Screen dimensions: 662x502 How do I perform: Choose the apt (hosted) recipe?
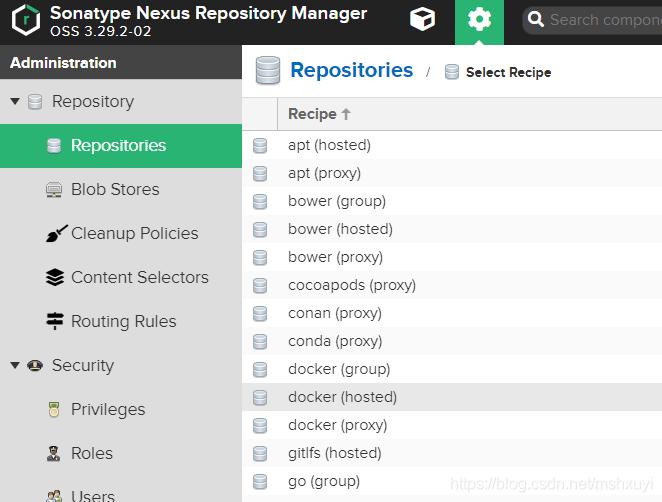(452, 145)
